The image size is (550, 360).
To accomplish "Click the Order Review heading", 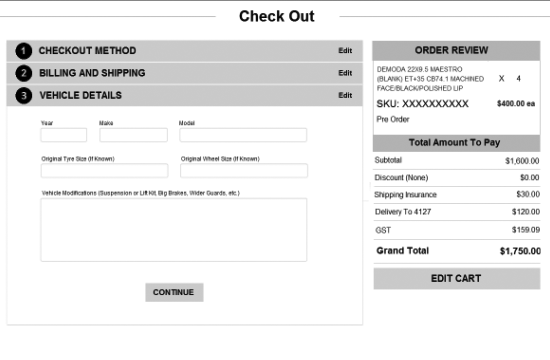I will [451, 50].
